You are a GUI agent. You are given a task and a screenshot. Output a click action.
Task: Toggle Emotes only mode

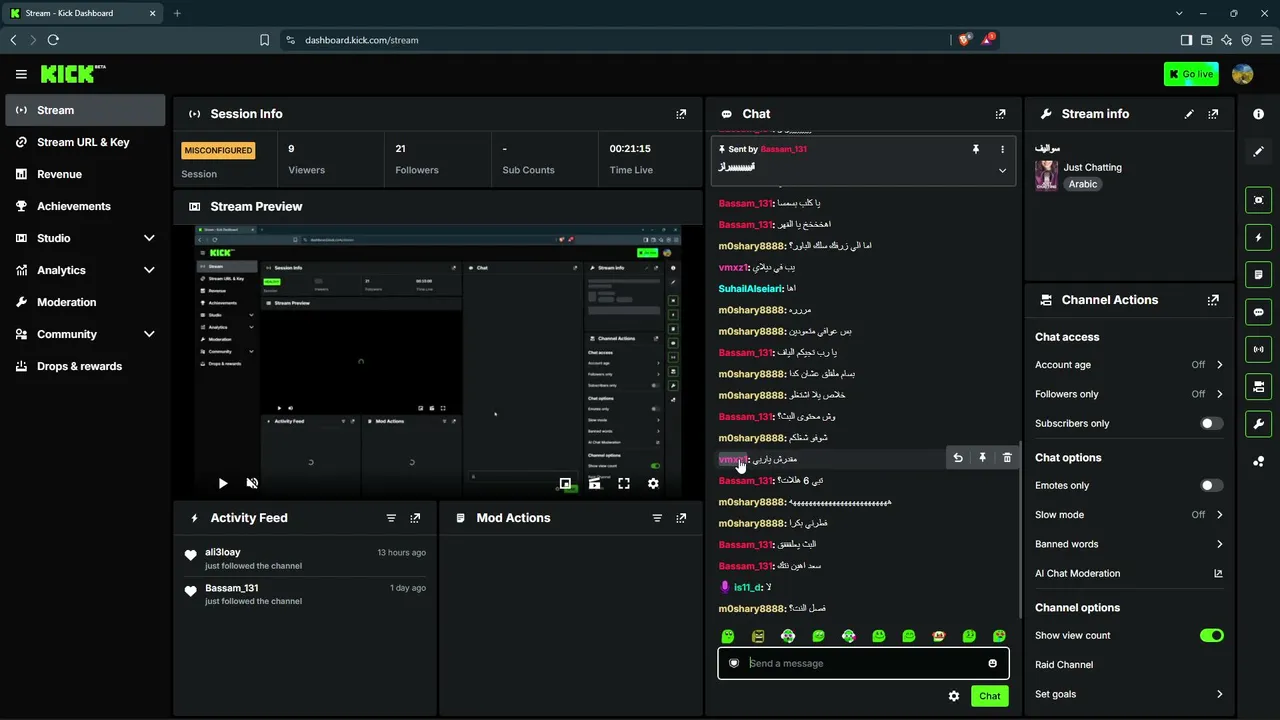[x=1211, y=485]
